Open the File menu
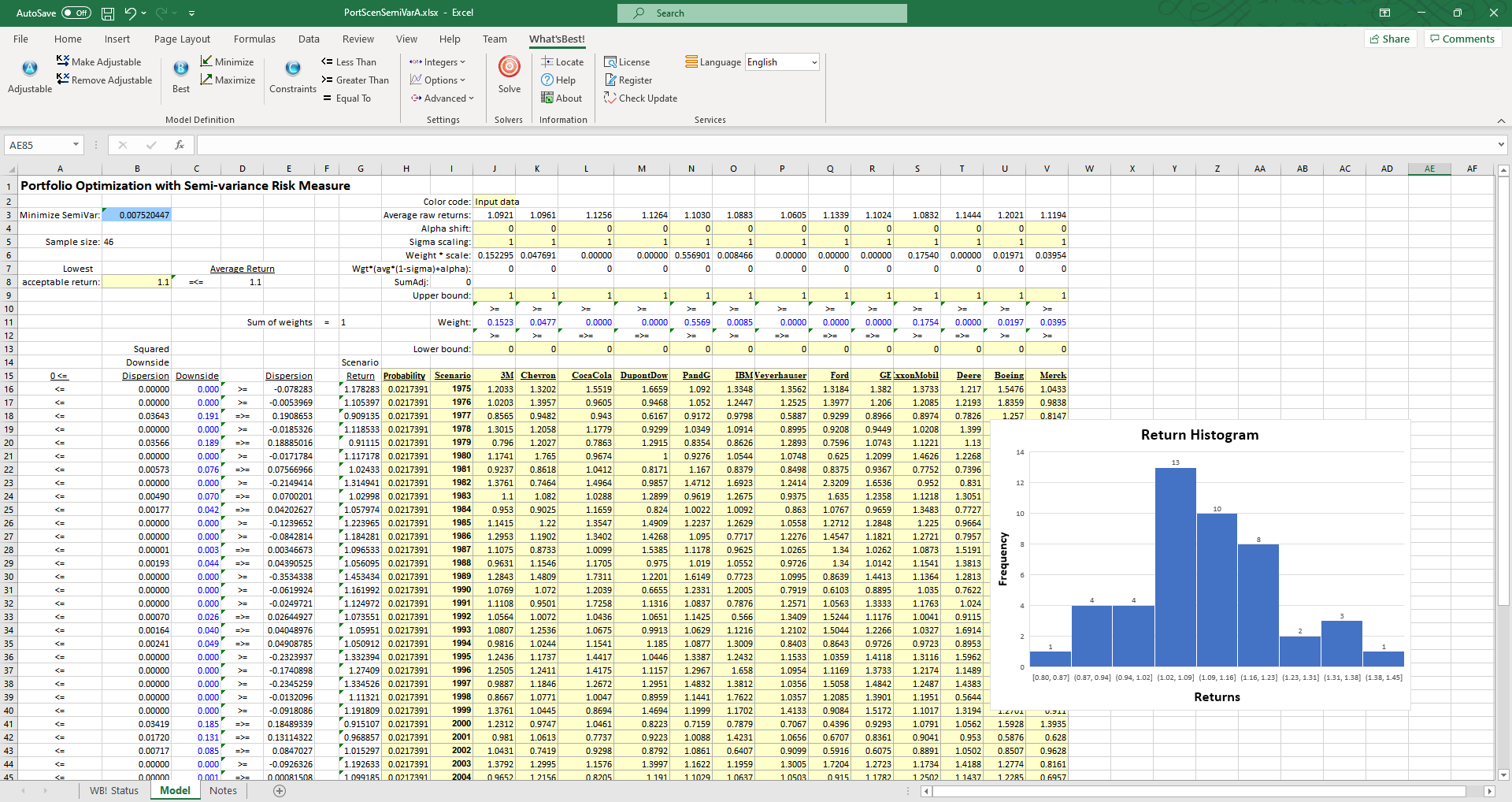Screen dimensions: 1512x802 click(x=21, y=39)
